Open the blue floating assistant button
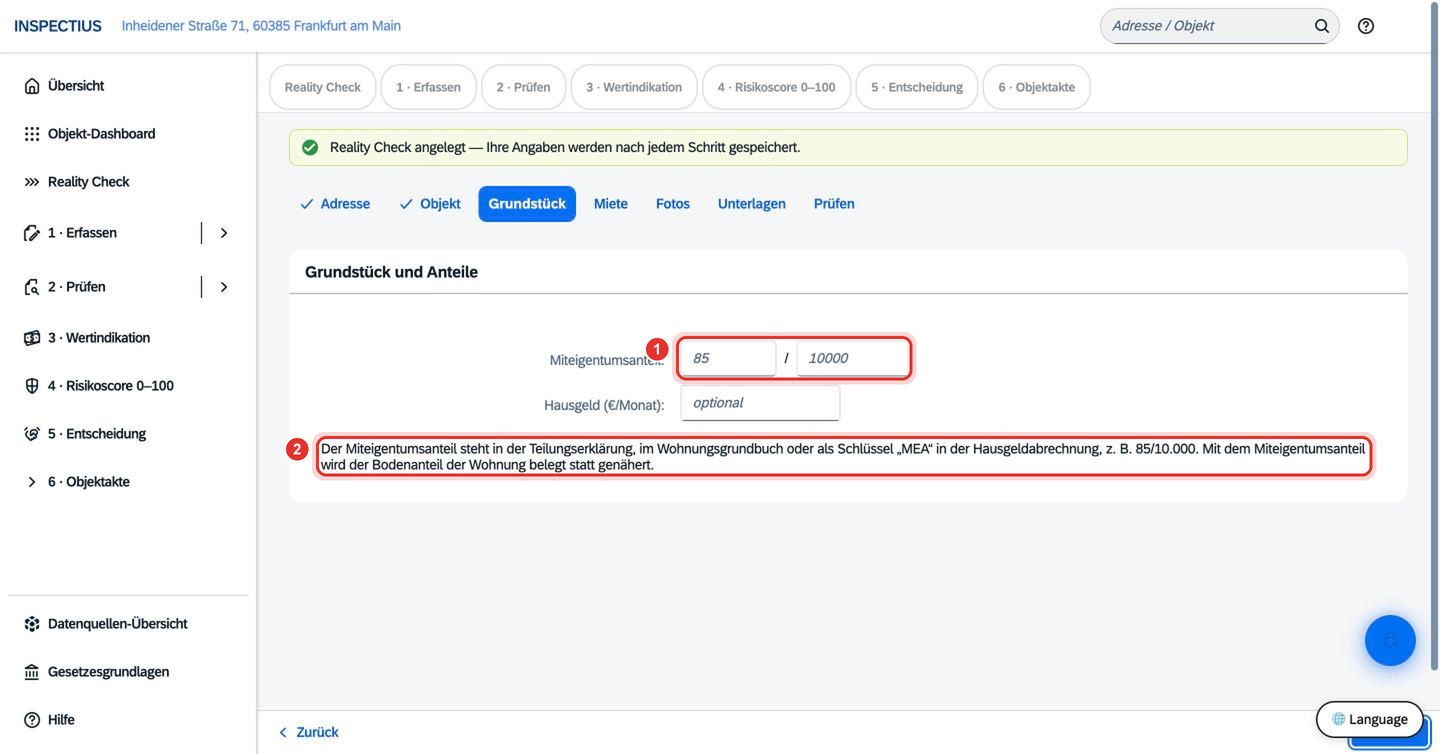Screen dimensions: 1440x754 1390,640
